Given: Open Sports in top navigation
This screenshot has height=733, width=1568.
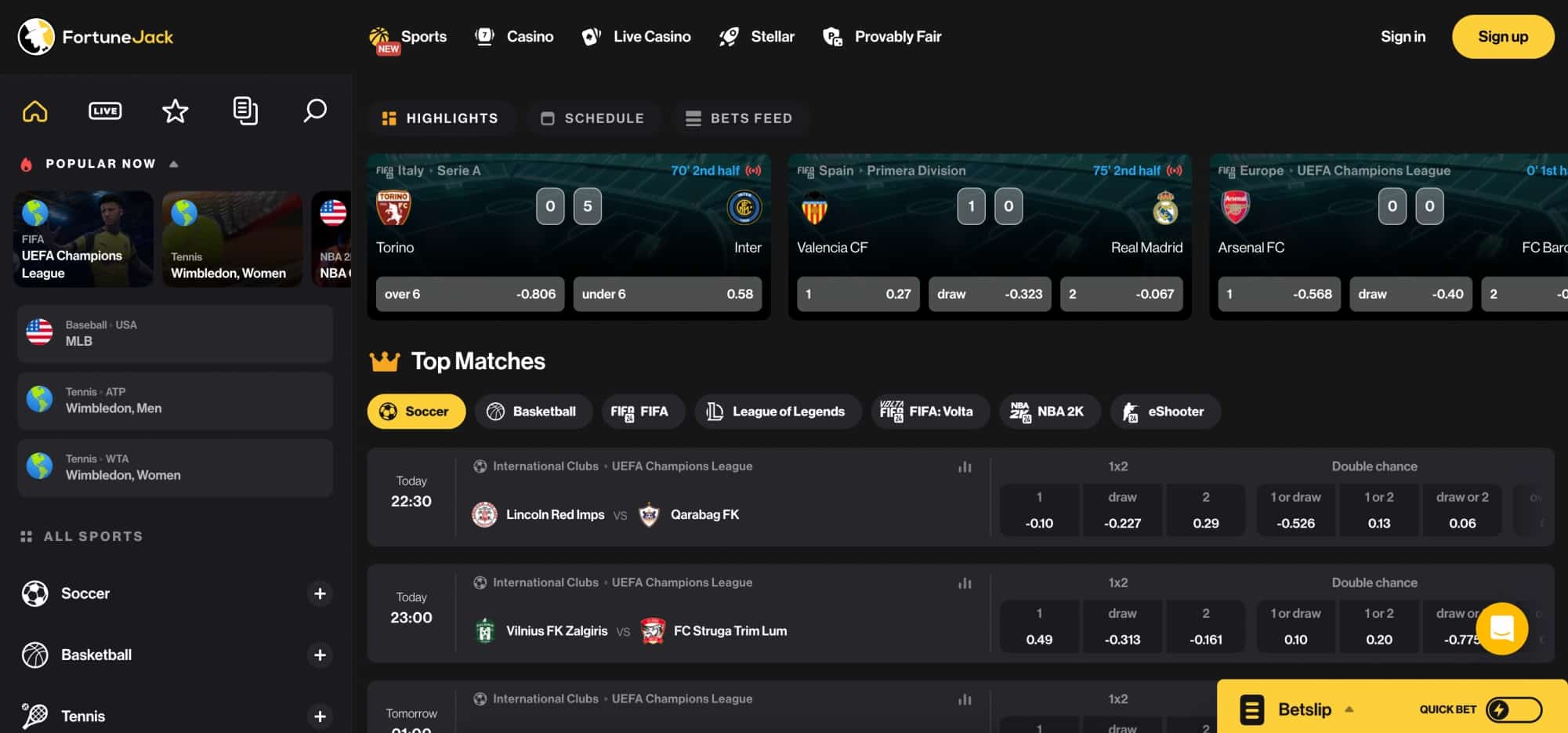Looking at the screenshot, I should click(407, 37).
